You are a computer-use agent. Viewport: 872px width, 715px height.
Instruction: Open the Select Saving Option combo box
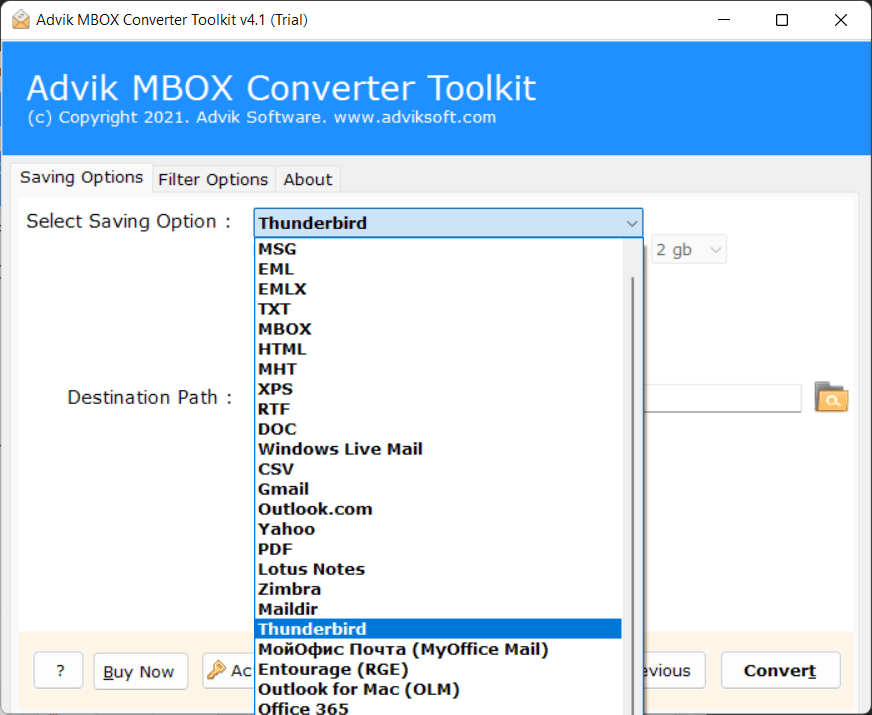[x=448, y=223]
